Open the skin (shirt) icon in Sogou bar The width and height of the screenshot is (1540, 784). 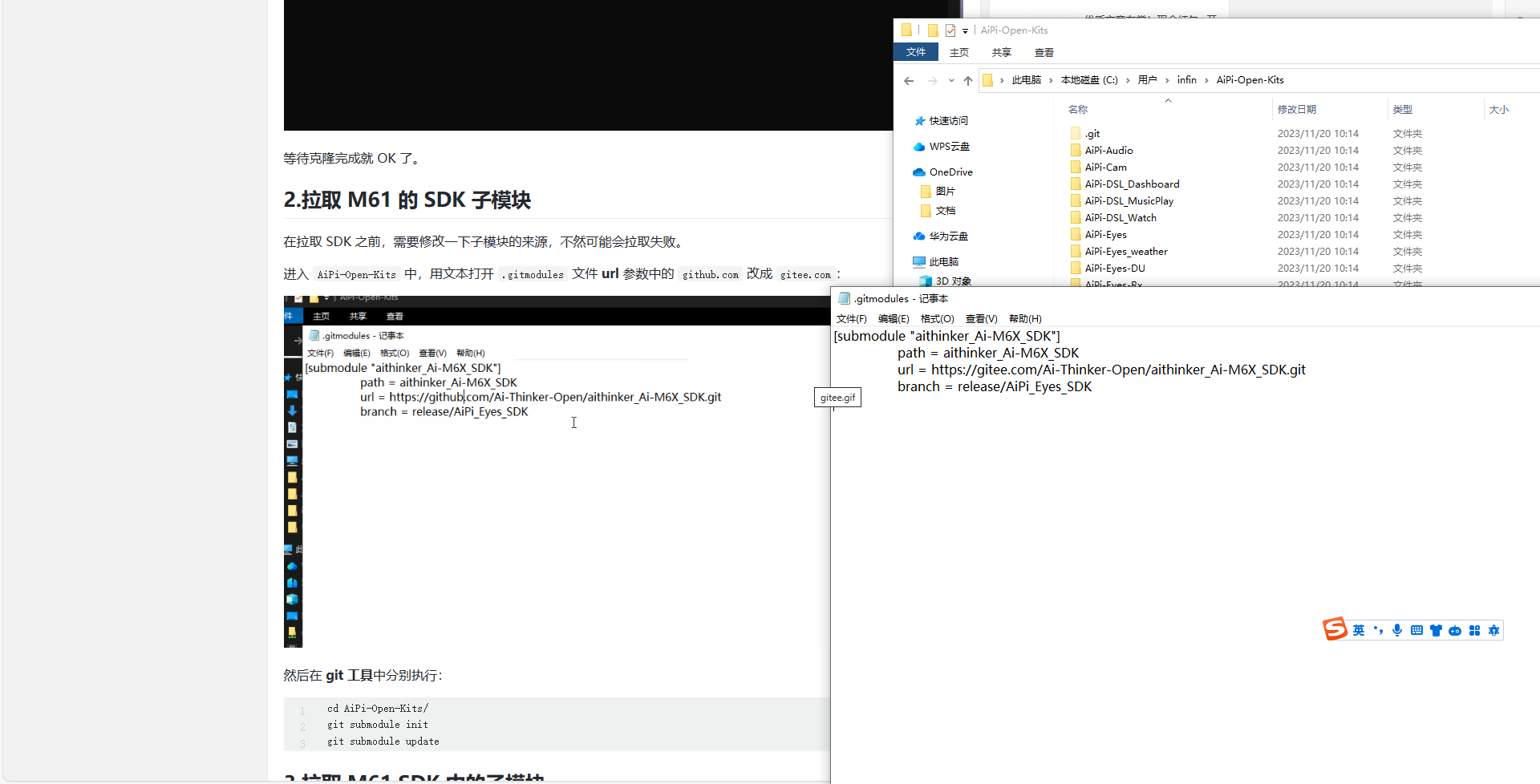point(1436,631)
